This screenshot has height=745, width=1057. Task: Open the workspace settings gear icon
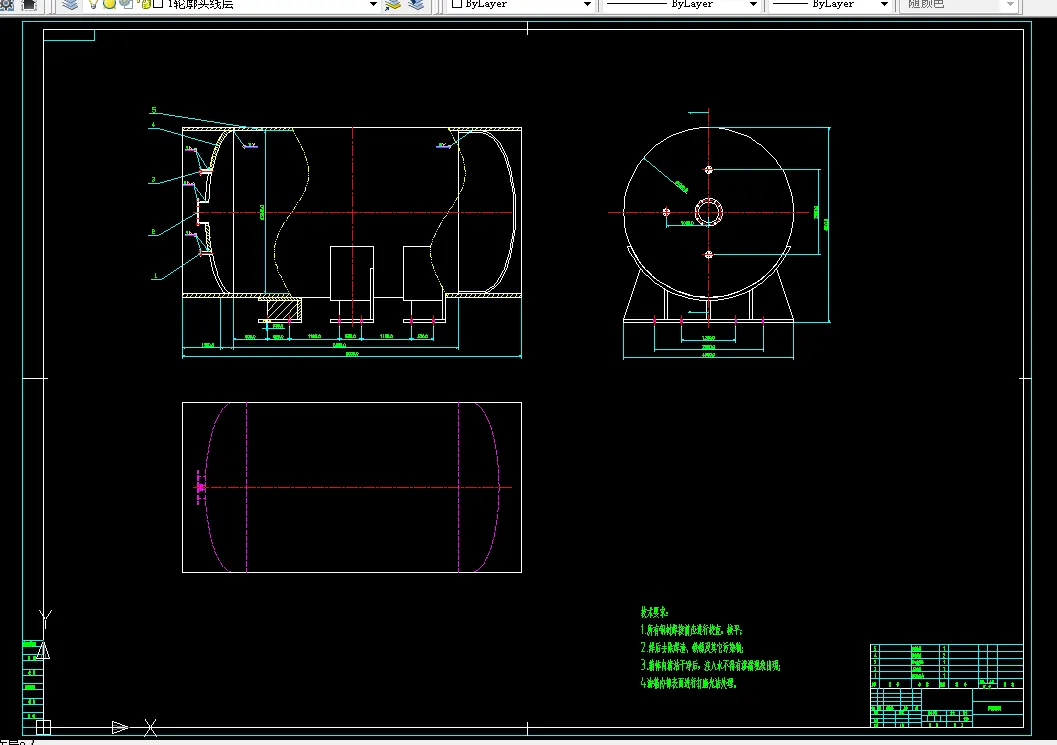[7, 5]
